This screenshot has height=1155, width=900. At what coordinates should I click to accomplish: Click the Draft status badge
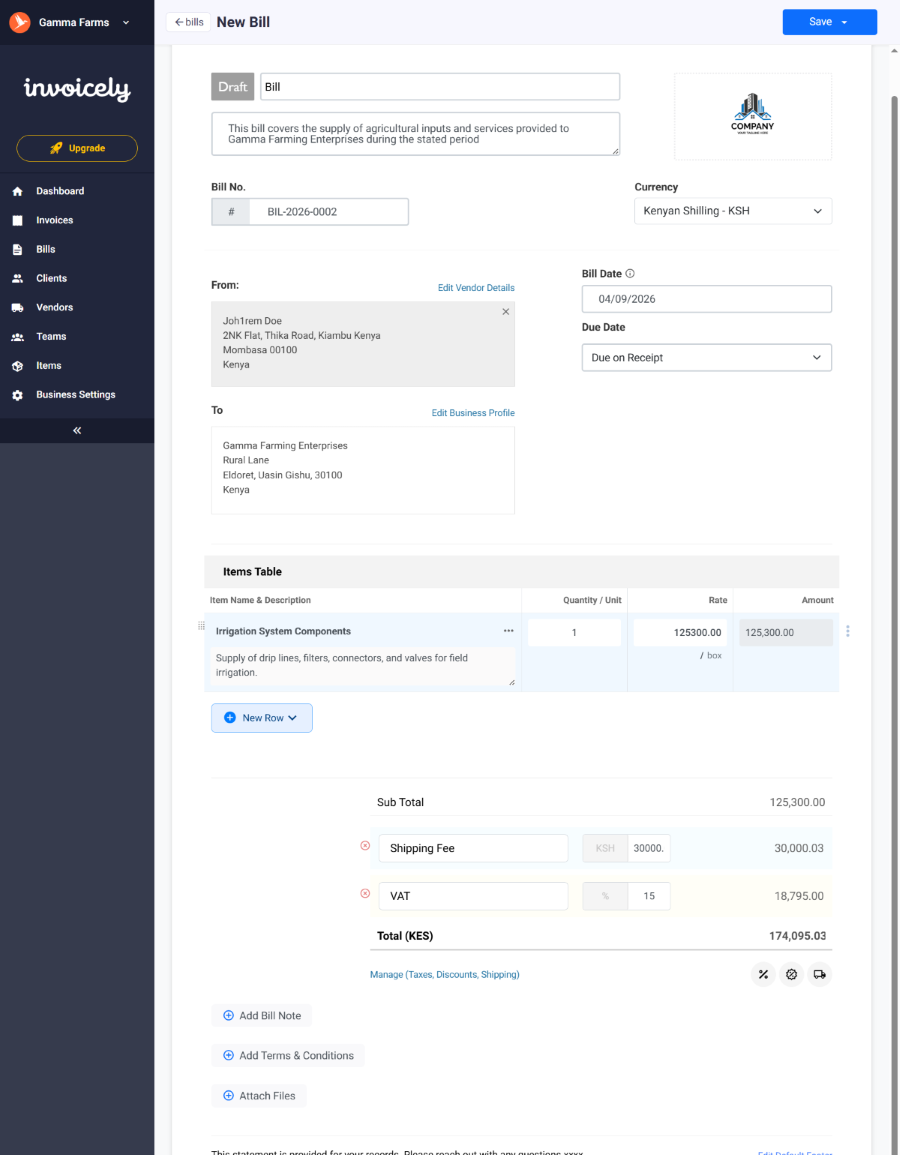[233, 87]
